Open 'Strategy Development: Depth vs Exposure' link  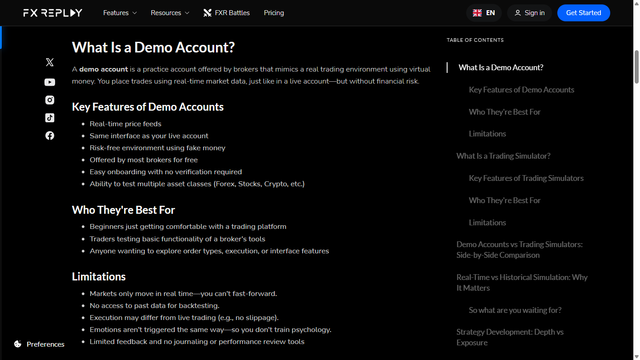[510, 337]
